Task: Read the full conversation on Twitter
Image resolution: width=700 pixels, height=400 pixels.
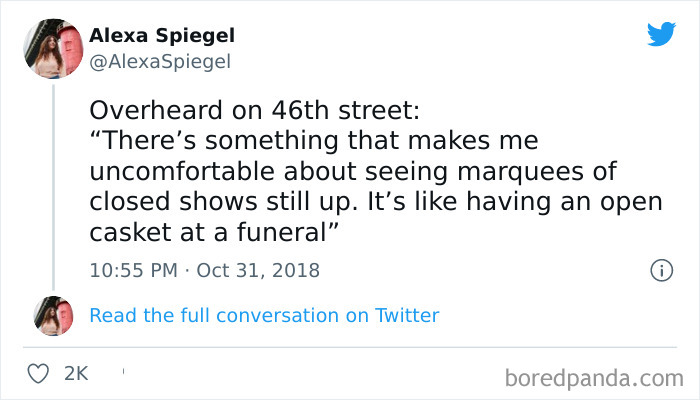Action: click(264, 315)
